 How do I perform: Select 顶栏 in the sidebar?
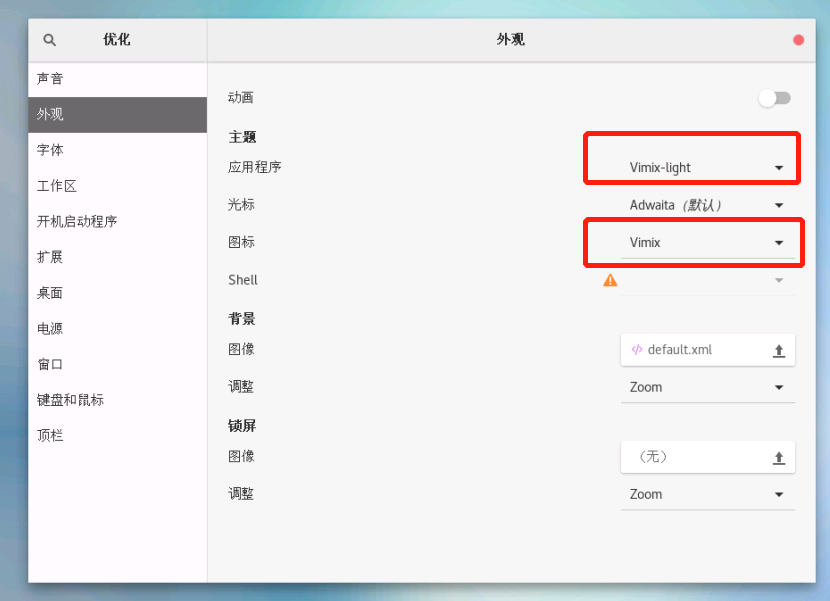pos(118,436)
